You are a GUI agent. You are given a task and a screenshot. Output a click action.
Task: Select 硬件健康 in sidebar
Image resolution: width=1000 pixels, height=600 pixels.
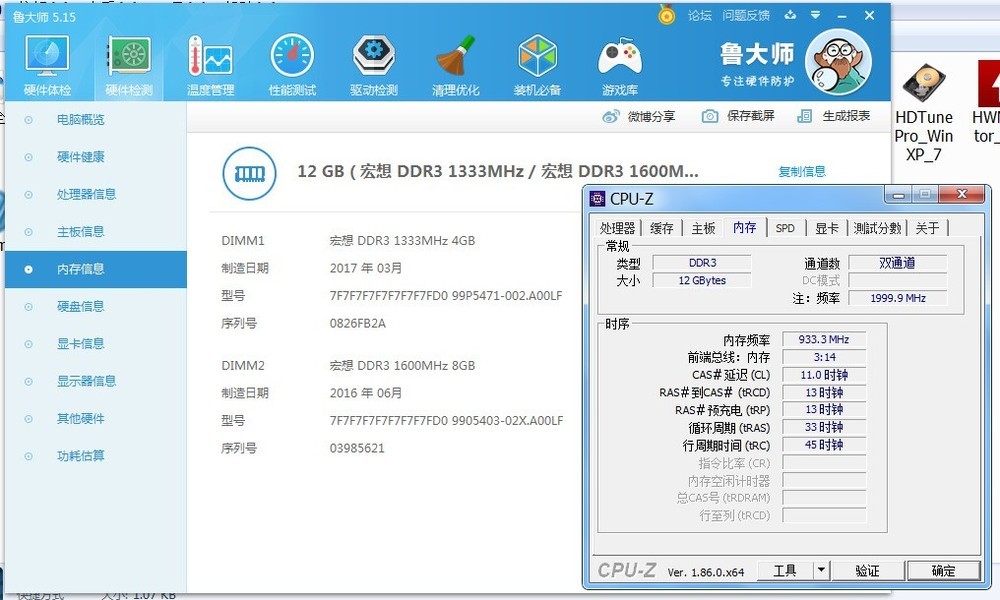coord(96,157)
